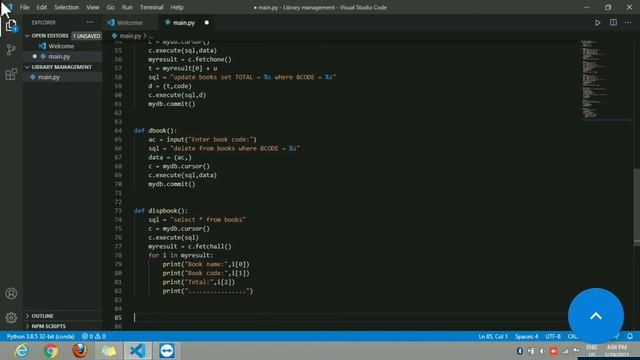Viewport: 640px width, 360px height.
Task: Open the Extensions view
Action: pyautogui.click(x=11, y=74)
